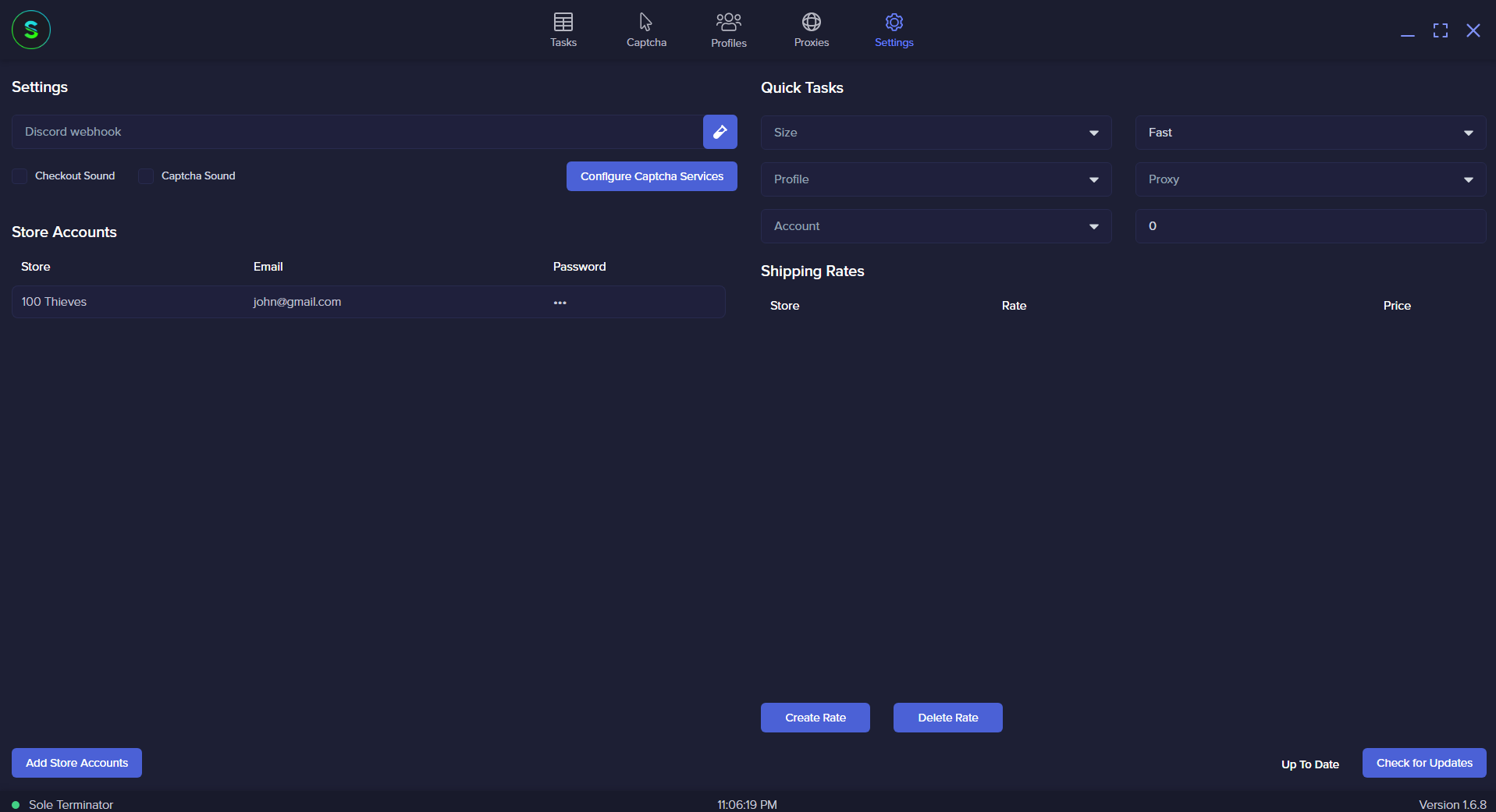Click the Settings gear icon
Image resolution: width=1496 pixels, height=812 pixels.
(894, 23)
